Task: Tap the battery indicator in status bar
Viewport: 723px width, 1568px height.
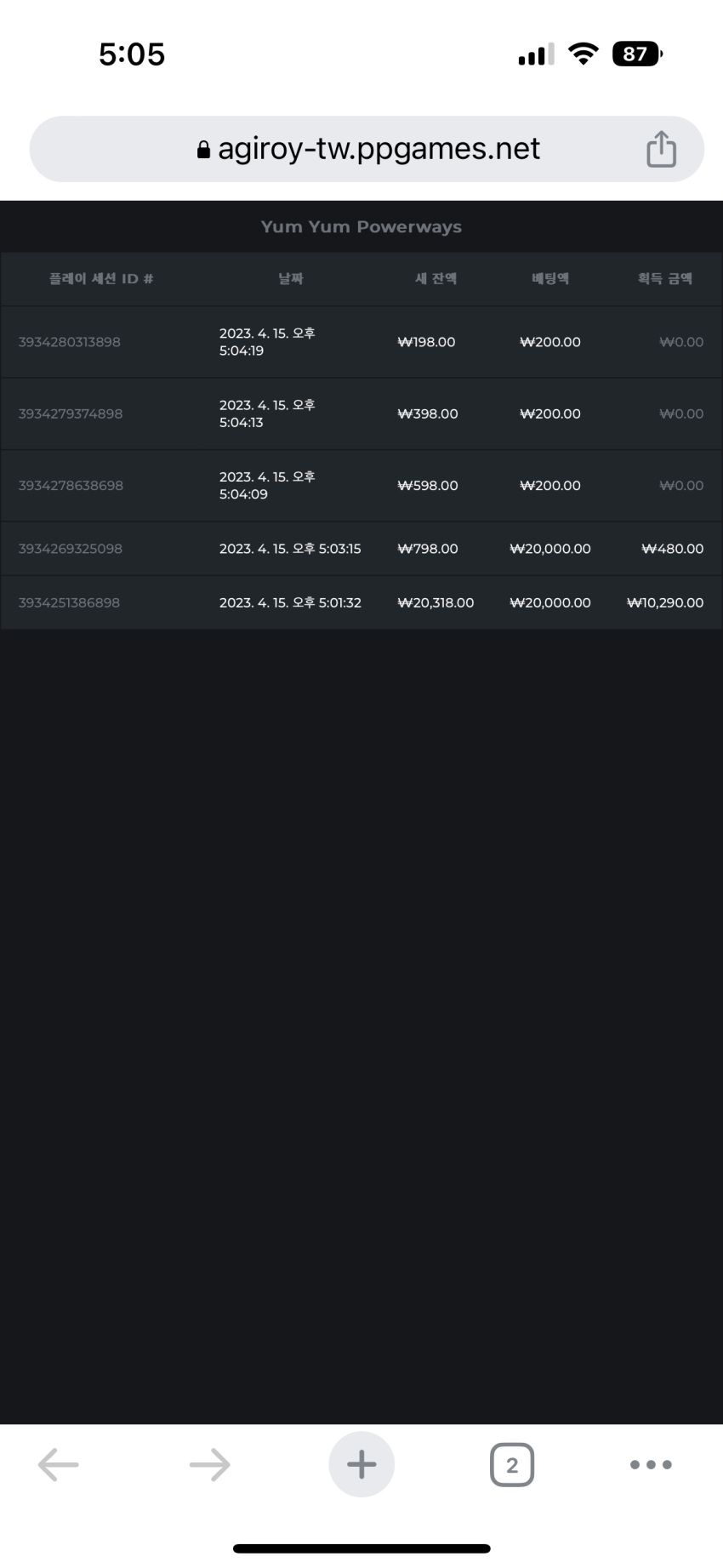Action: tap(637, 54)
